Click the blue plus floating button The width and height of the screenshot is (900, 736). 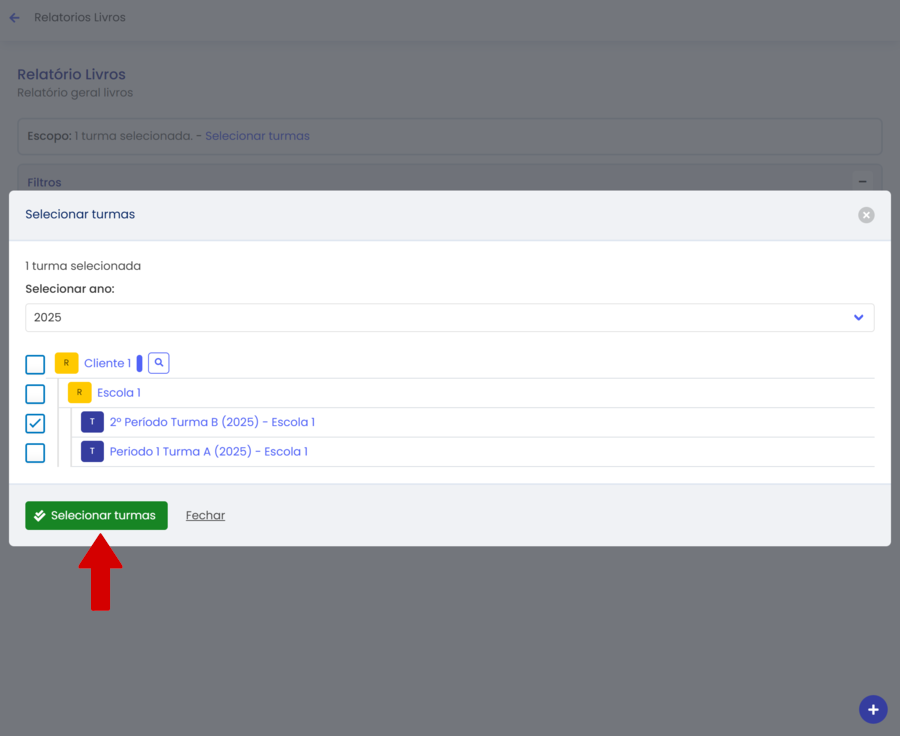click(x=873, y=709)
